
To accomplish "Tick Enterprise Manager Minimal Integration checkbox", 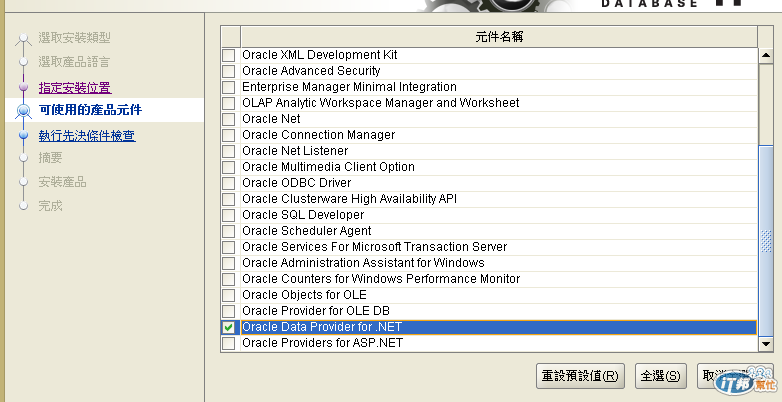I will pos(228,87).
